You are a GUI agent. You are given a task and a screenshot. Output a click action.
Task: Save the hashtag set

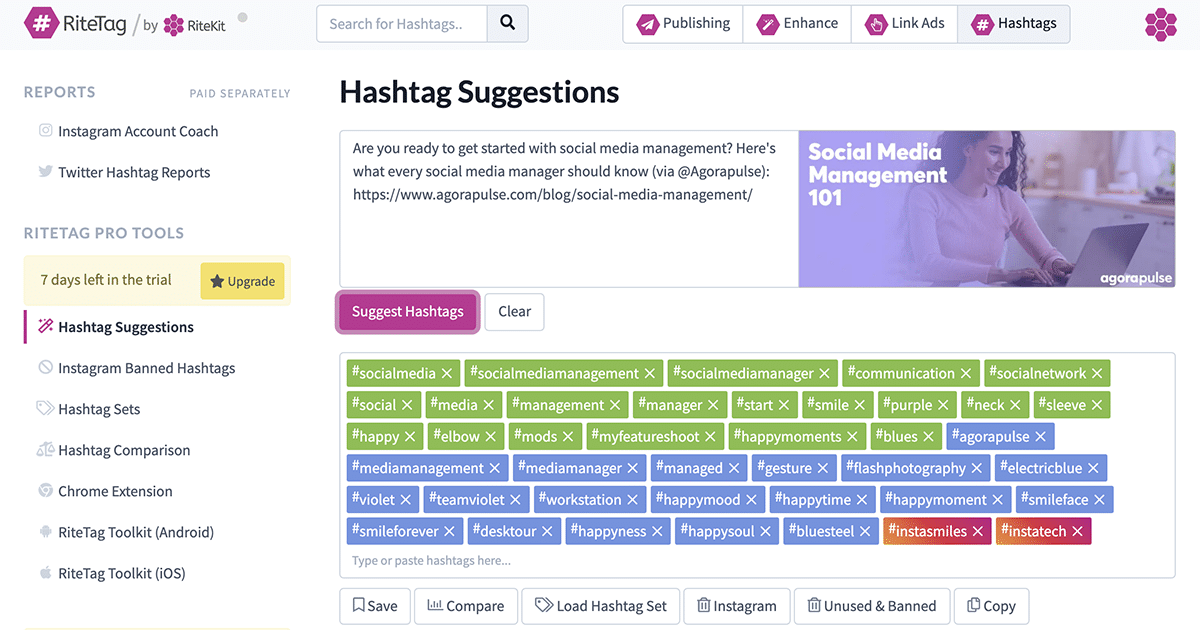click(375, 606)
